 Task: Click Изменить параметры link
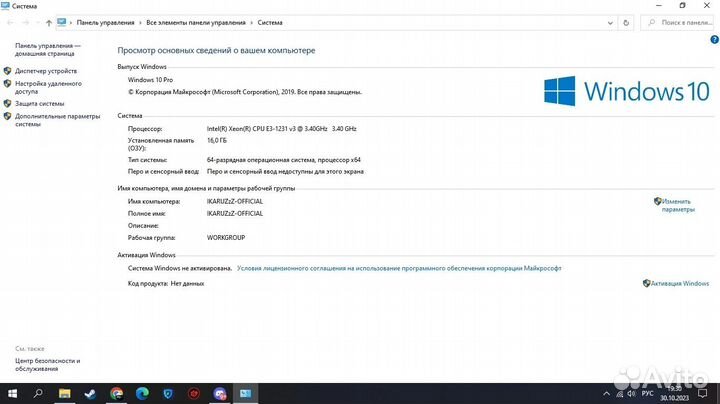click(x=678, y=205)
